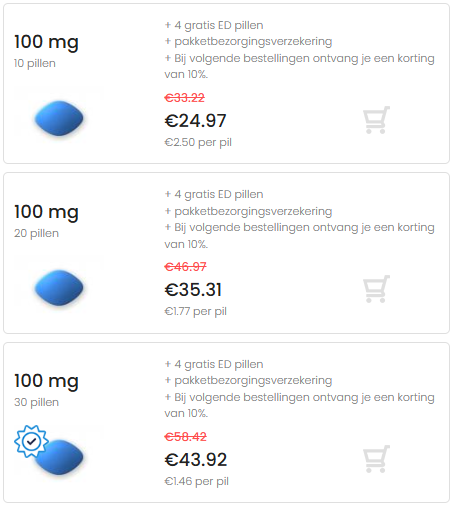
Task: Click the crossed-out €58.42 price
Action: (x=185, y=436)
